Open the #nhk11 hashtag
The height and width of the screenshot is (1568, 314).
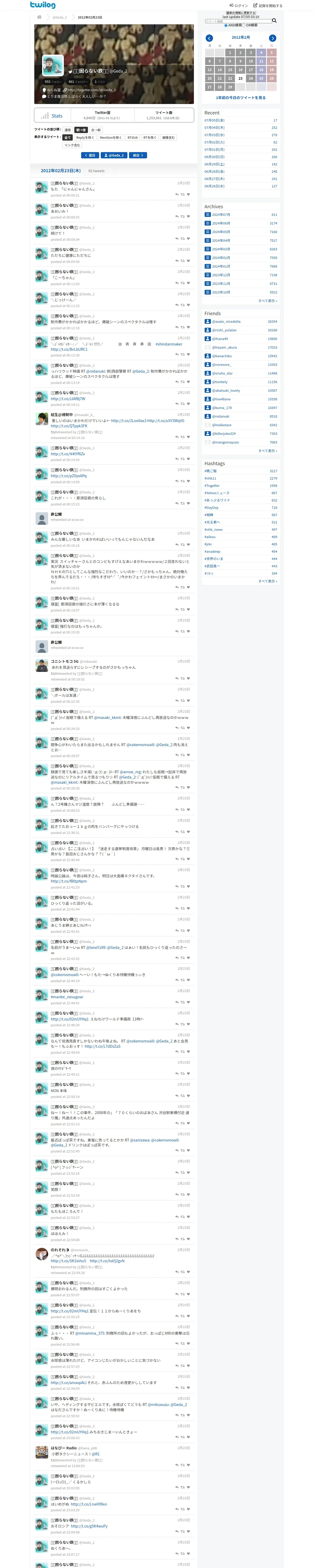210,479
